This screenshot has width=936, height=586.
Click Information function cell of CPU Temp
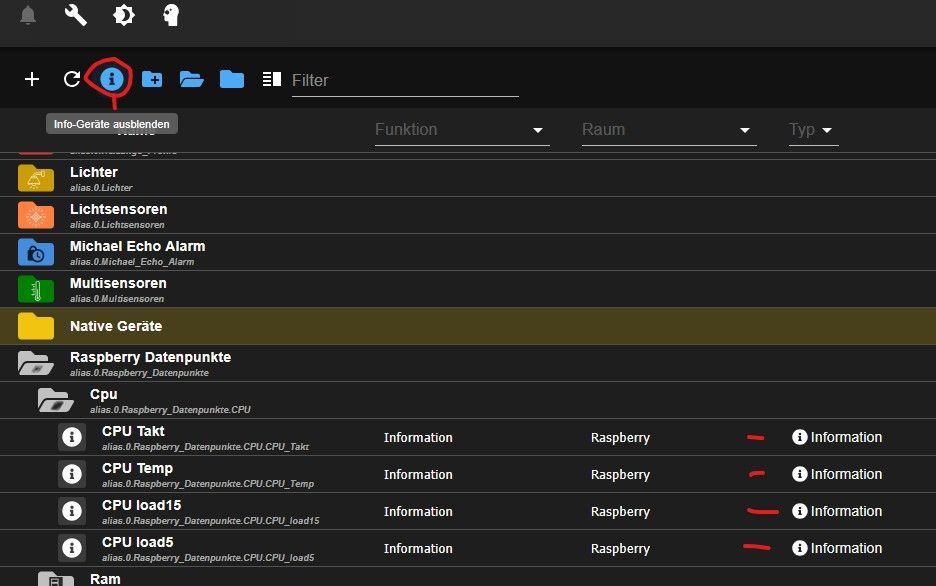(418, 474)
